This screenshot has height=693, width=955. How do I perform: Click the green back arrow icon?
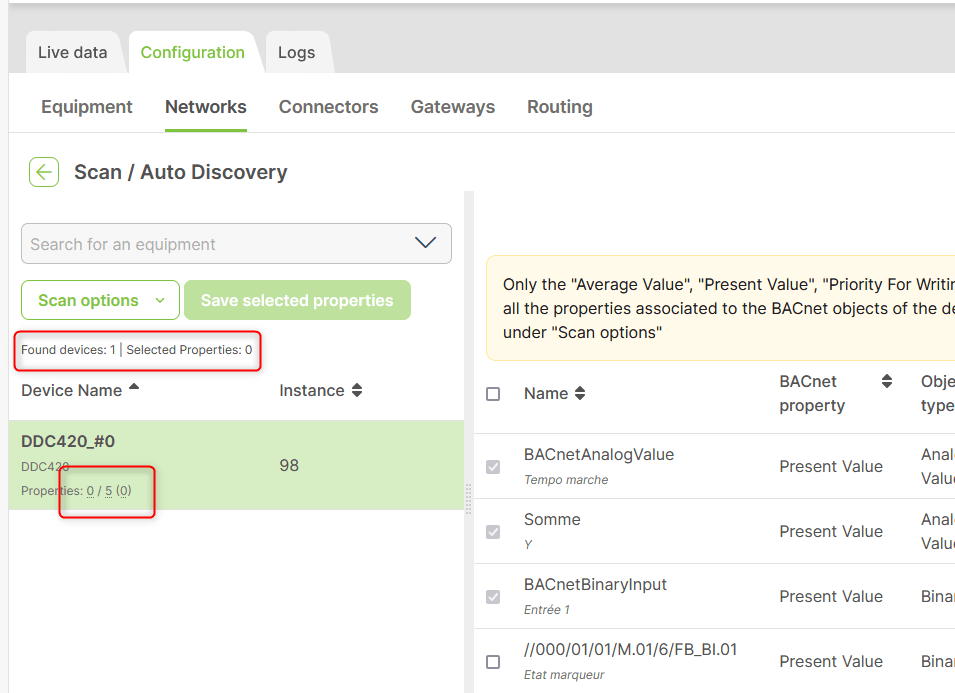43,172
